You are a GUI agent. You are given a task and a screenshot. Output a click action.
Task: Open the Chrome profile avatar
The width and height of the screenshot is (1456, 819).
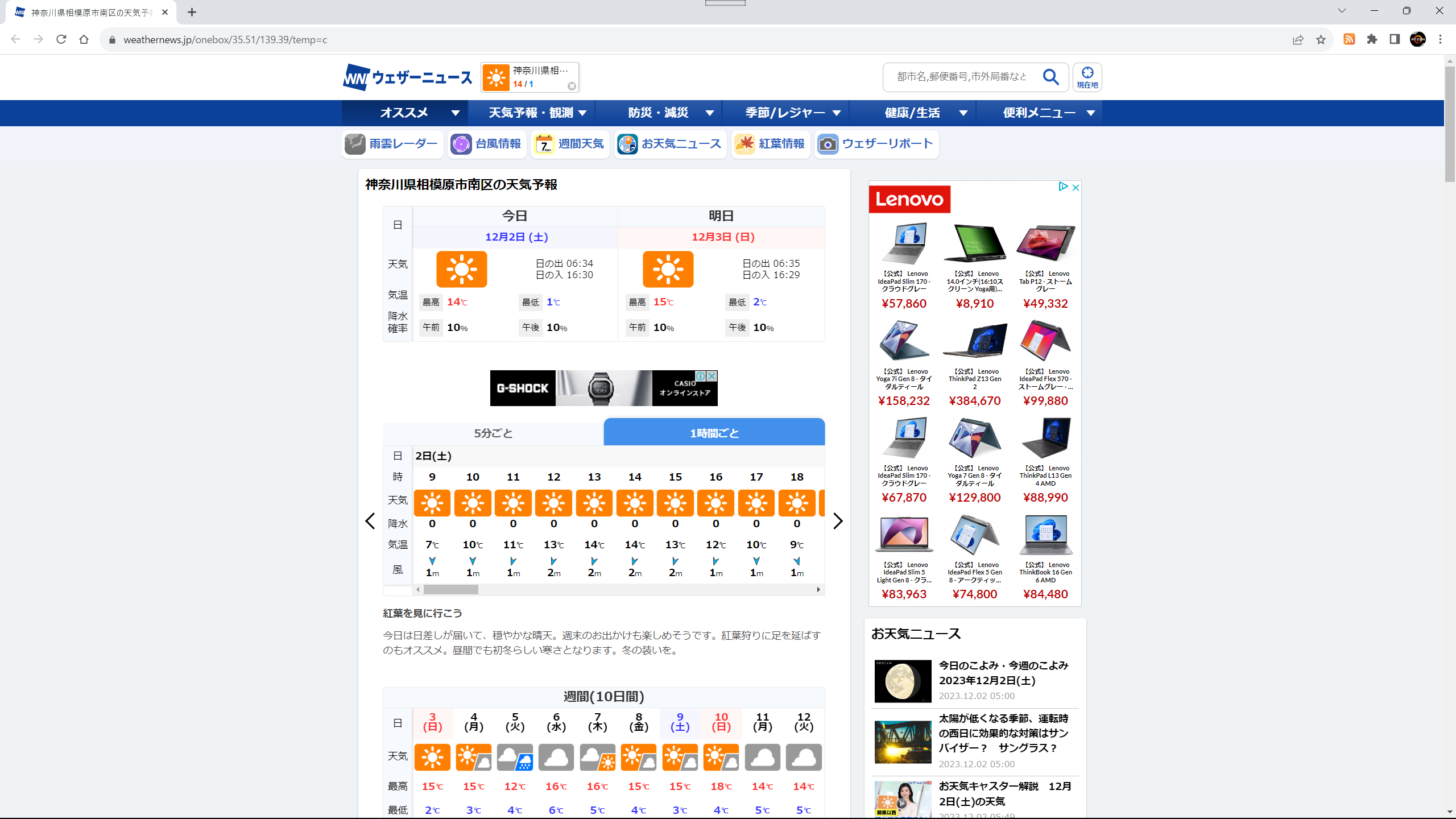(x=1417, y=39)
